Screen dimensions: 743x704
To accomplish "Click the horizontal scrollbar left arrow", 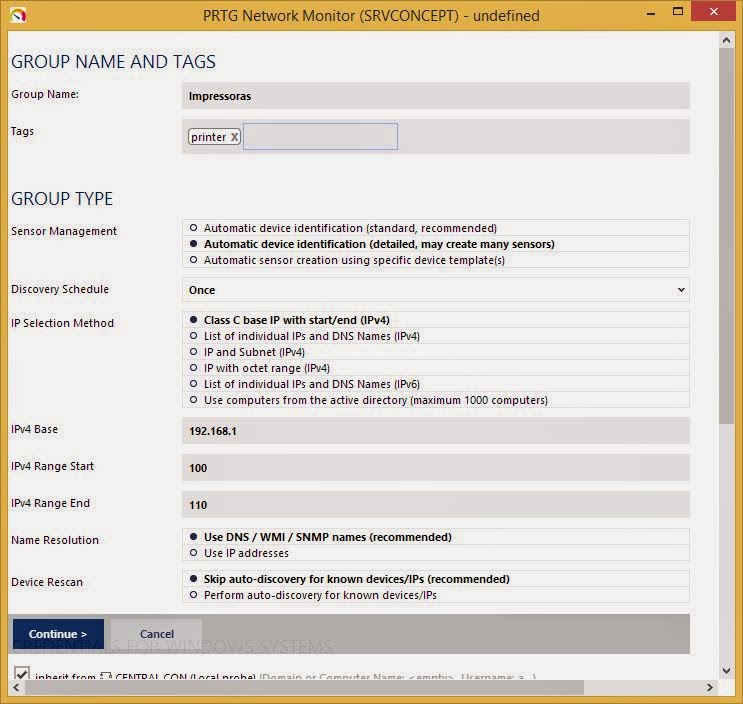I will coord(16,687).
